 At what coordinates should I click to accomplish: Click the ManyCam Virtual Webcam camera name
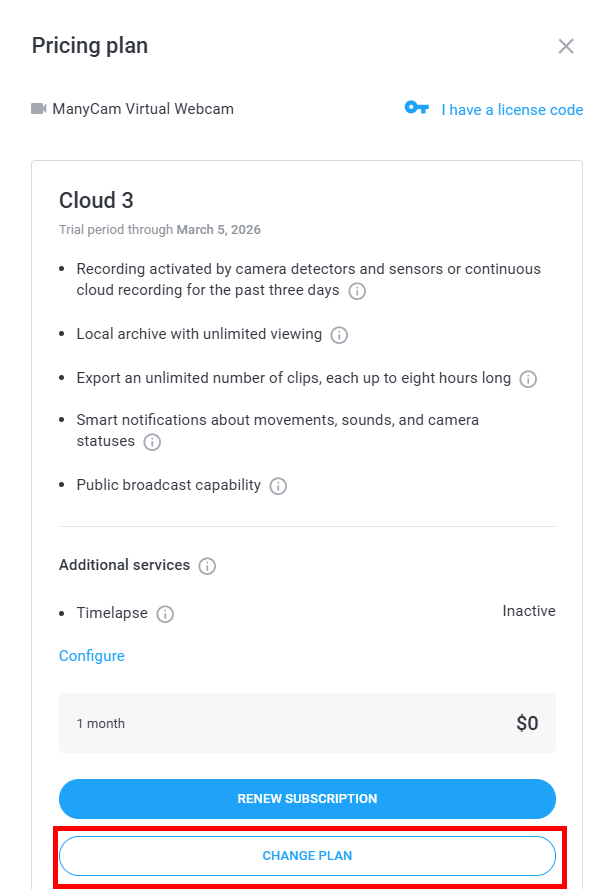point(143,109)
